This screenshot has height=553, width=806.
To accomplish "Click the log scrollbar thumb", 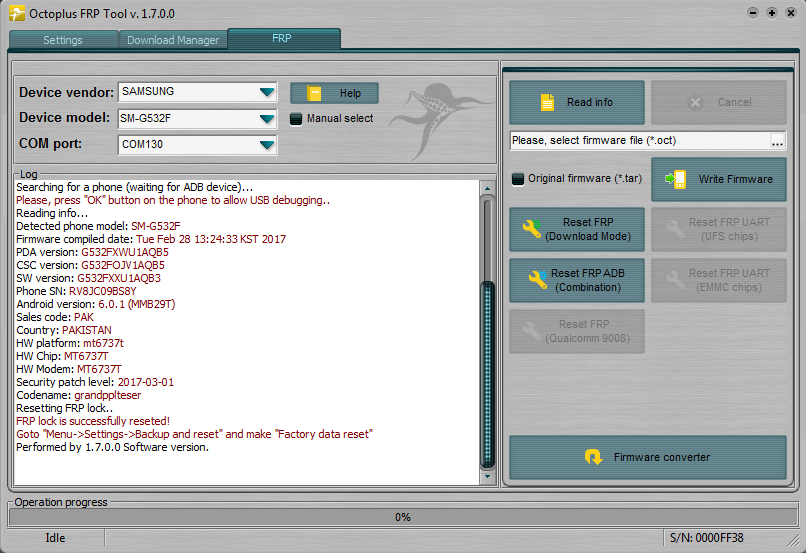I will click(x=487, y=375).
